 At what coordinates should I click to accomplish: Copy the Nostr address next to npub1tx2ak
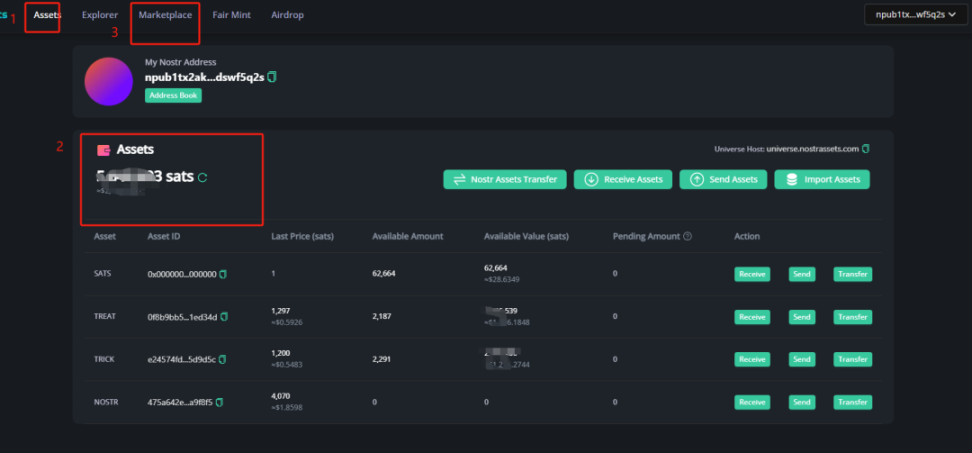point(272,77)
